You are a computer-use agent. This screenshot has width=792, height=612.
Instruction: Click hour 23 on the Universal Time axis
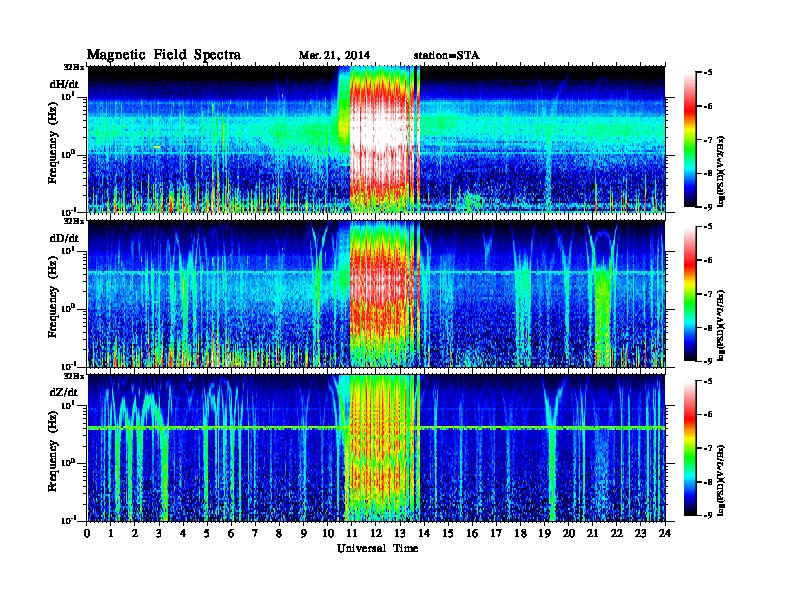point(640,534)
